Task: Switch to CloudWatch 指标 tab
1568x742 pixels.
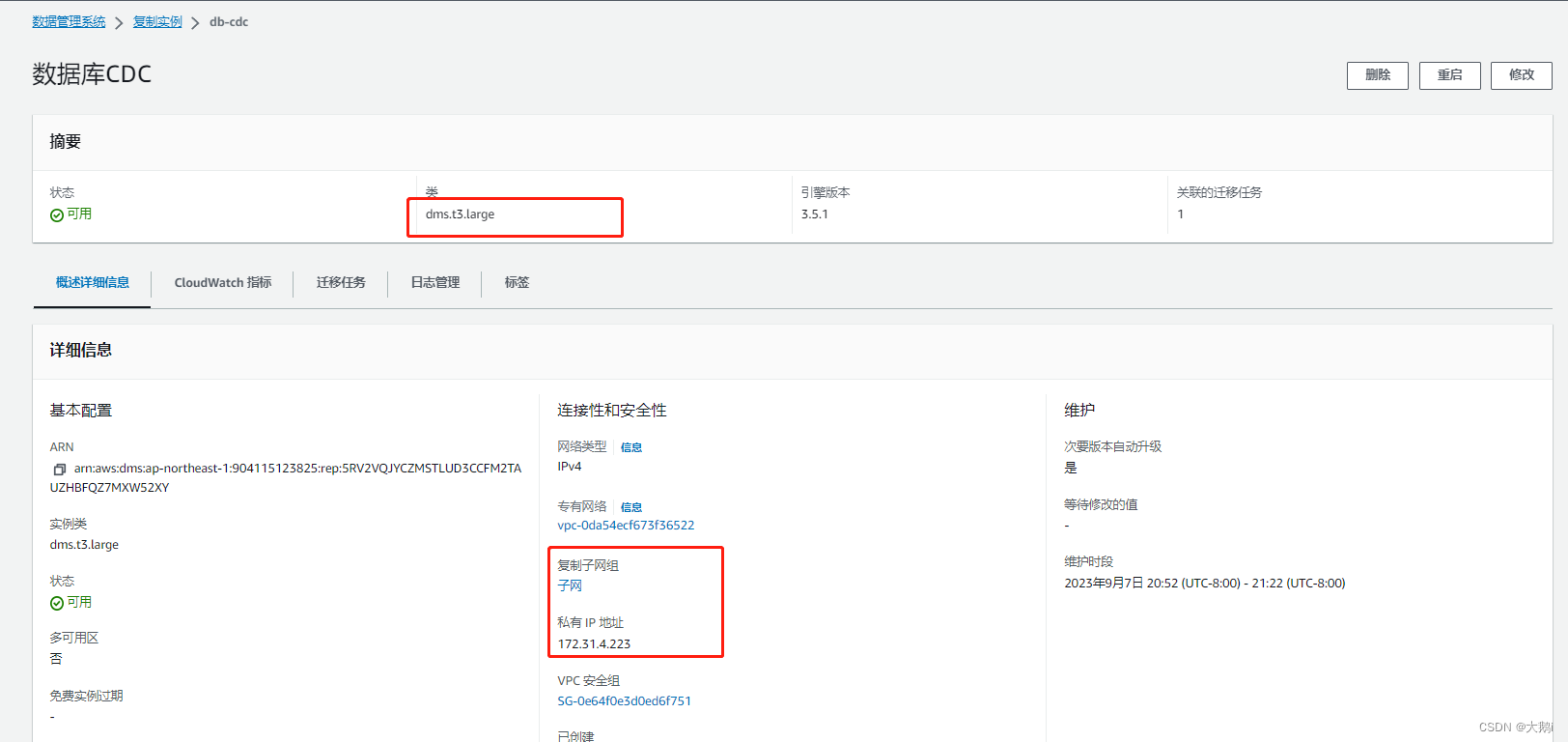Action: pyautogui.click(x=223, y=282)
